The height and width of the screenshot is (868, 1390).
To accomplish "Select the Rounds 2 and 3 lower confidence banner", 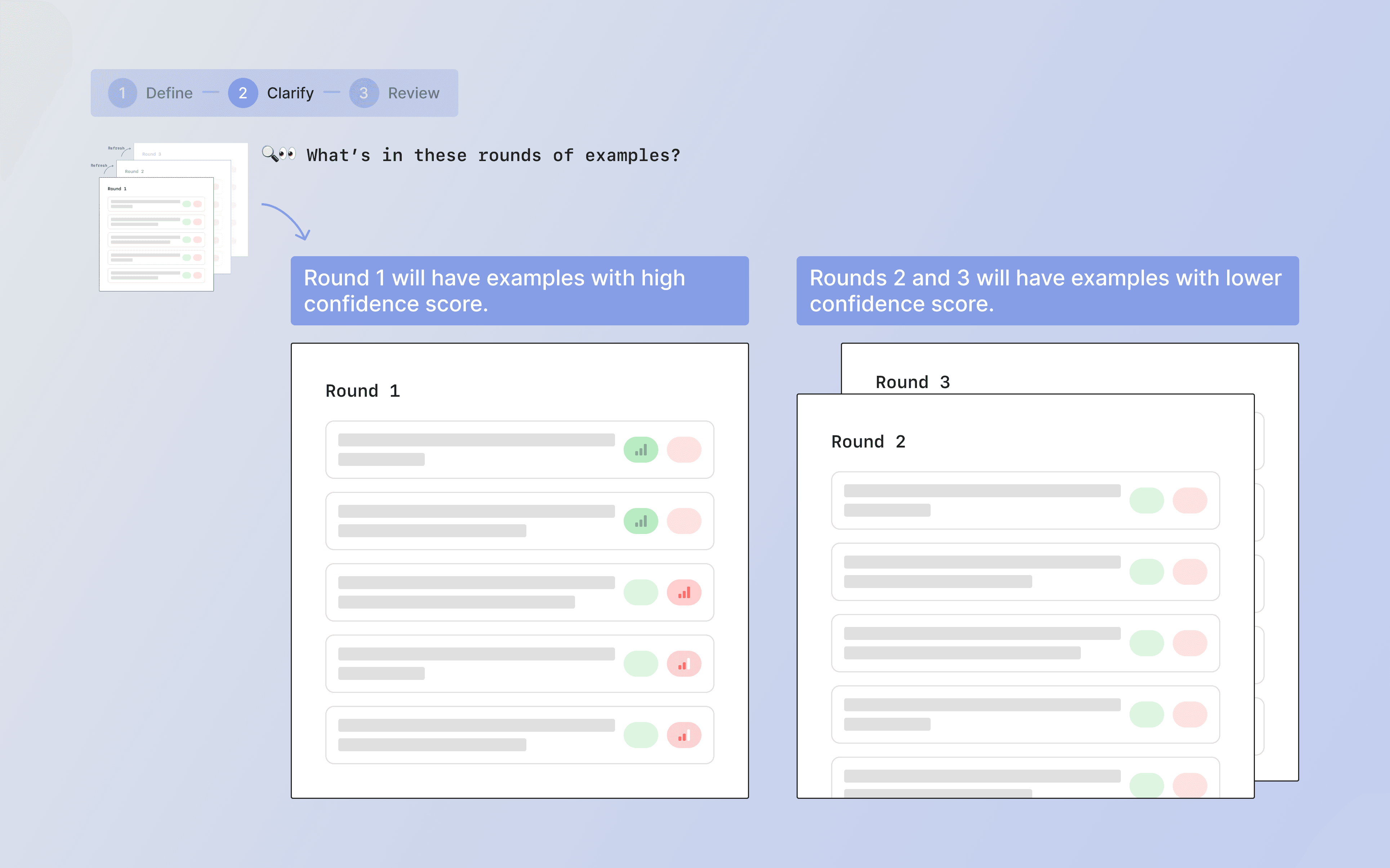I will coord(1047,290).
